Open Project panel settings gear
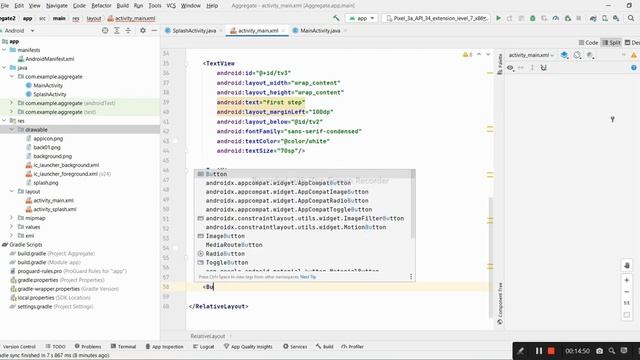640x360 pixels. pyautogui.click(x=142, y=31)
